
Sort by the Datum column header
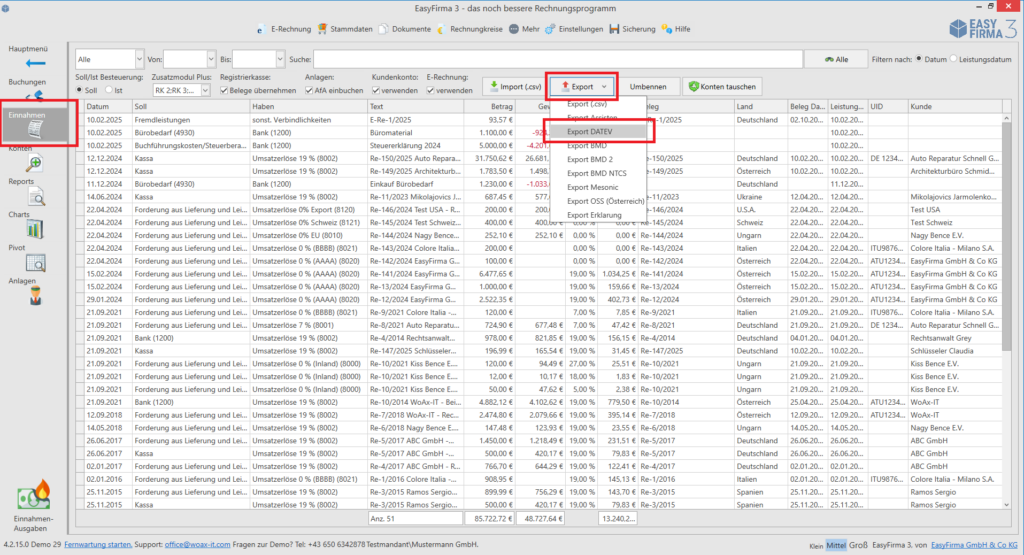(107, 106)
